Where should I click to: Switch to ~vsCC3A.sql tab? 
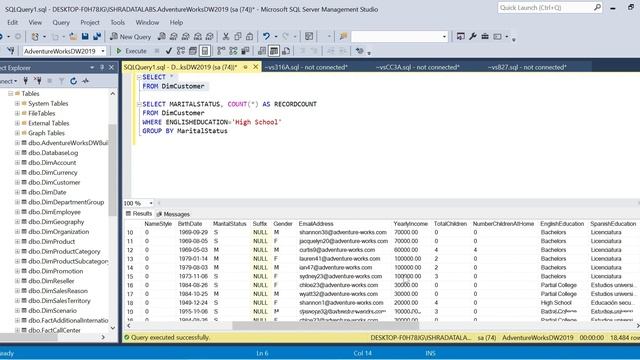tap(418, 67)
